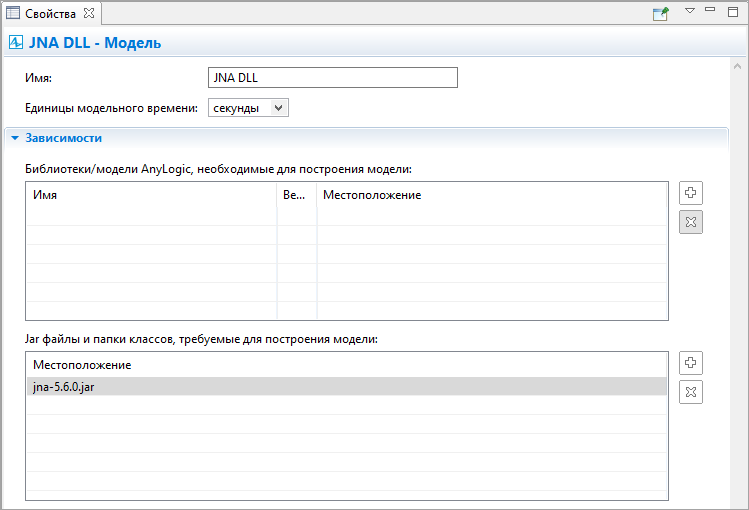Click the scroll up arrow of properties panel

pos(738,67)
